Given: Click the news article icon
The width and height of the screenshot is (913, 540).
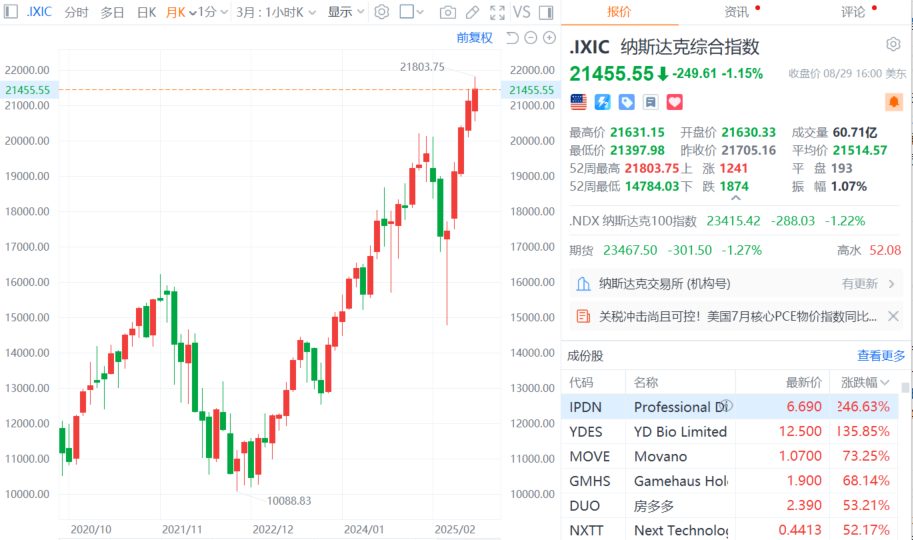Looking at the screenshot, I should tap(583, 316).
